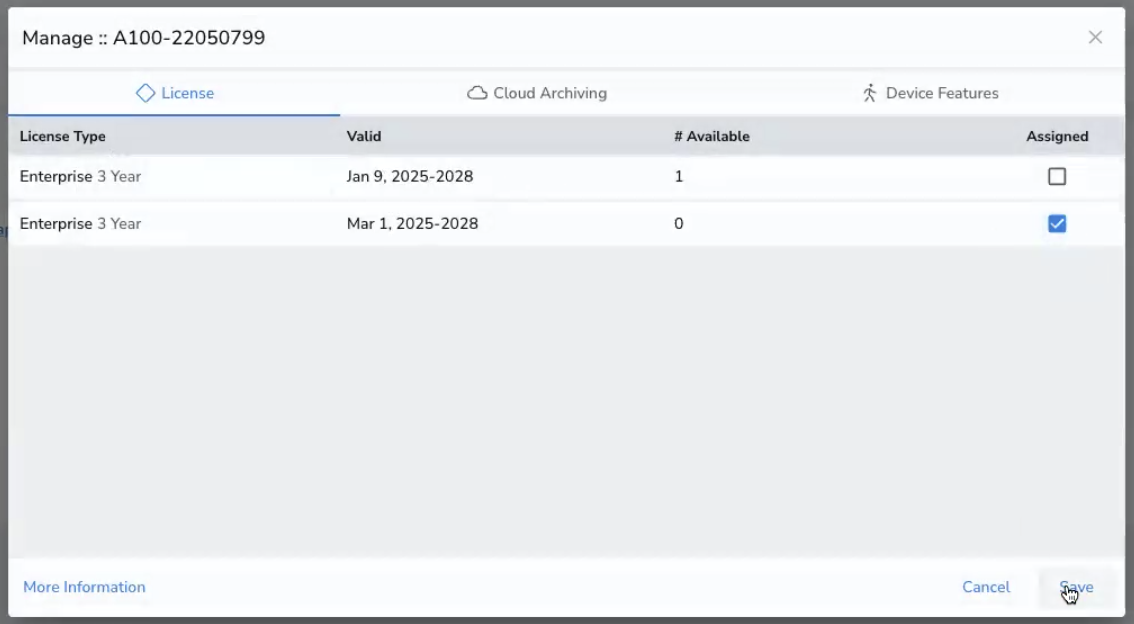The image size is (1134, 624).
Task: Click the Cancel button
Action: tap(986, 587)
